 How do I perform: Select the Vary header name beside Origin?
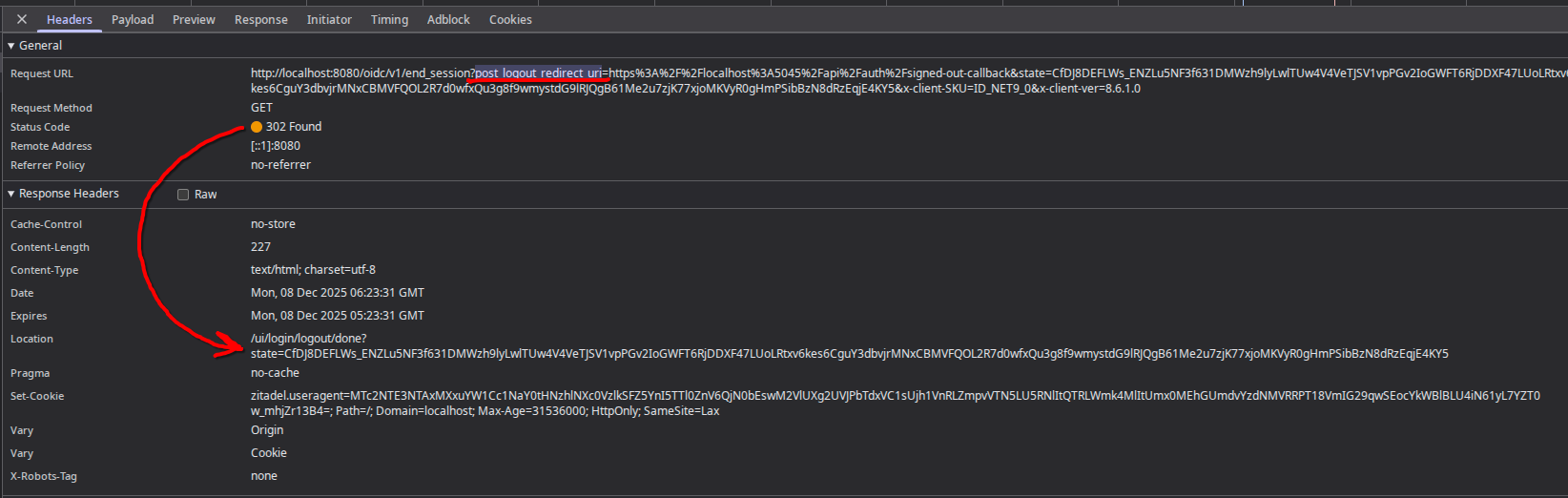pos(22,430)
